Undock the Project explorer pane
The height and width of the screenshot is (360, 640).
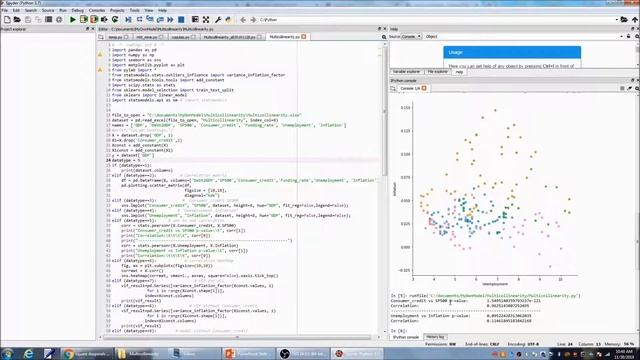pyautogui.click(x=87, y=29)
